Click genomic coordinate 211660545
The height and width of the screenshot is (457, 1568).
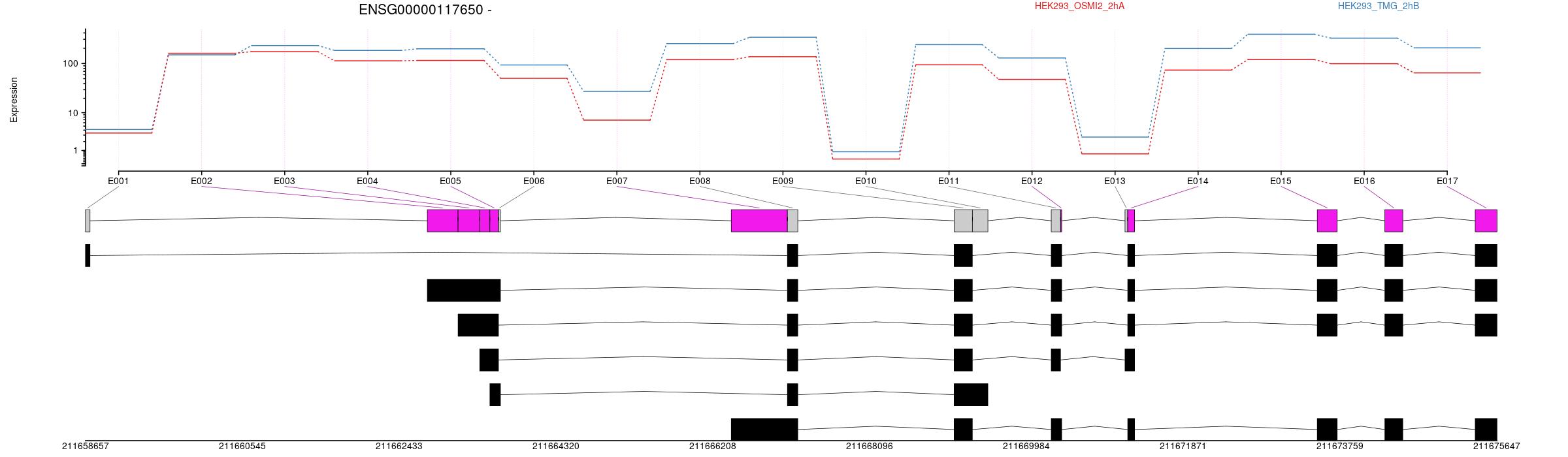(x=242, y=447)
